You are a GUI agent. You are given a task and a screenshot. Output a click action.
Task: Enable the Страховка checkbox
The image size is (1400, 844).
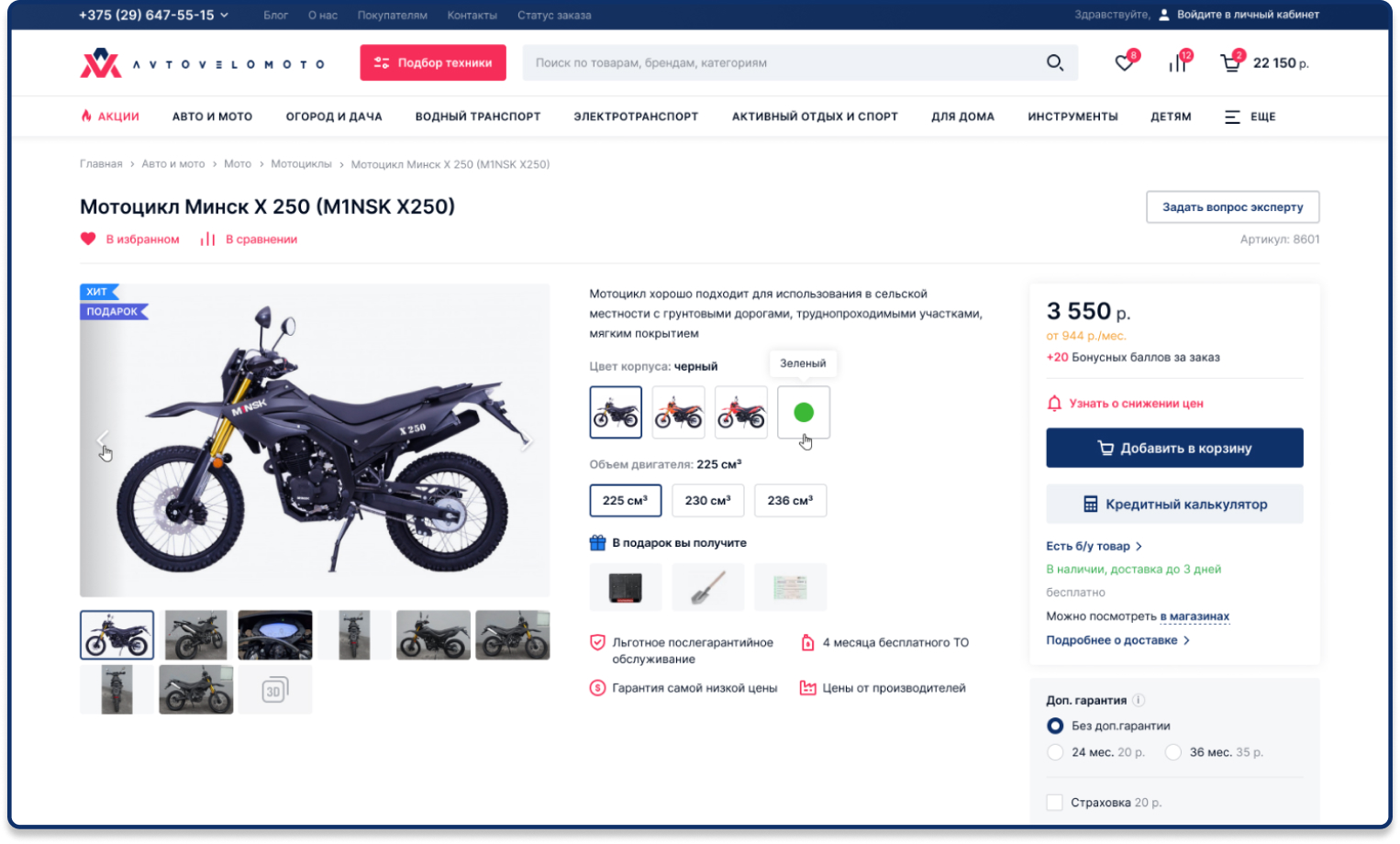pos(1055,803)
